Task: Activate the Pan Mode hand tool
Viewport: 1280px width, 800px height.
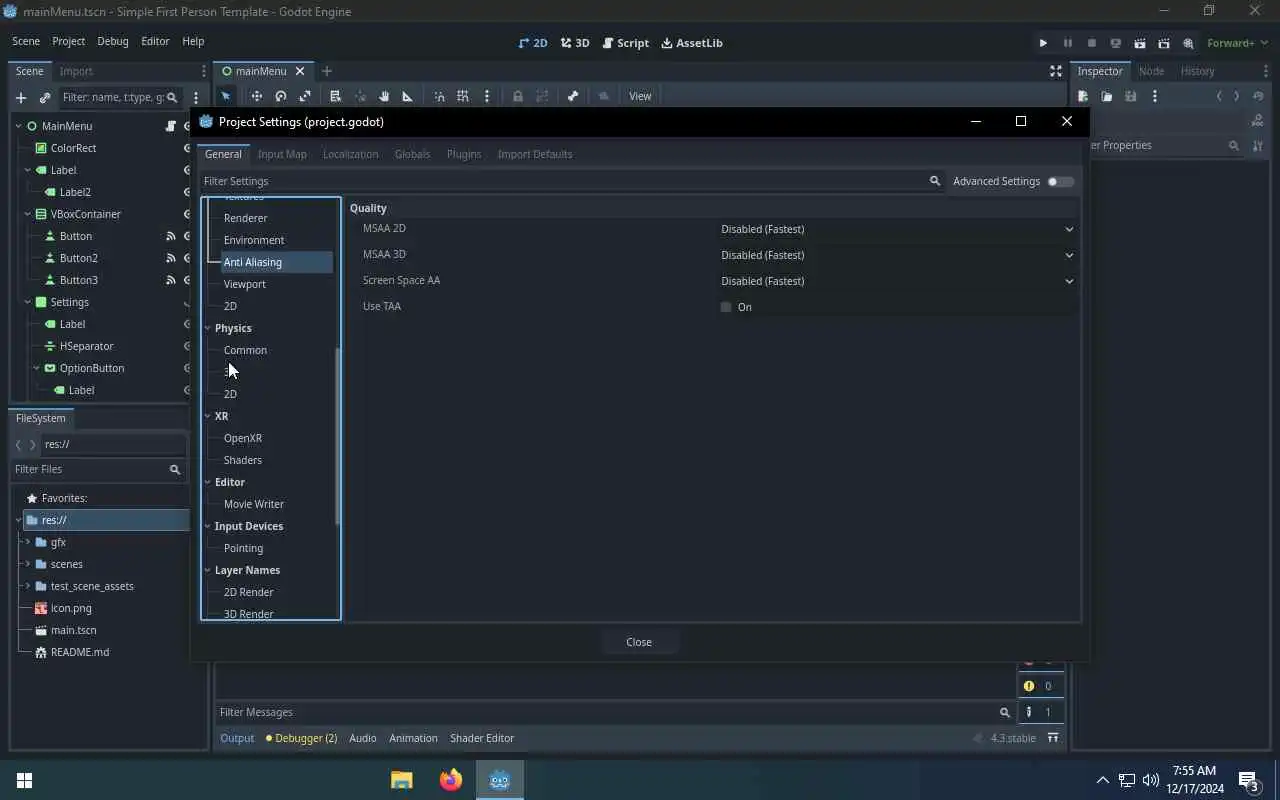Action: [x=384, y=96]
